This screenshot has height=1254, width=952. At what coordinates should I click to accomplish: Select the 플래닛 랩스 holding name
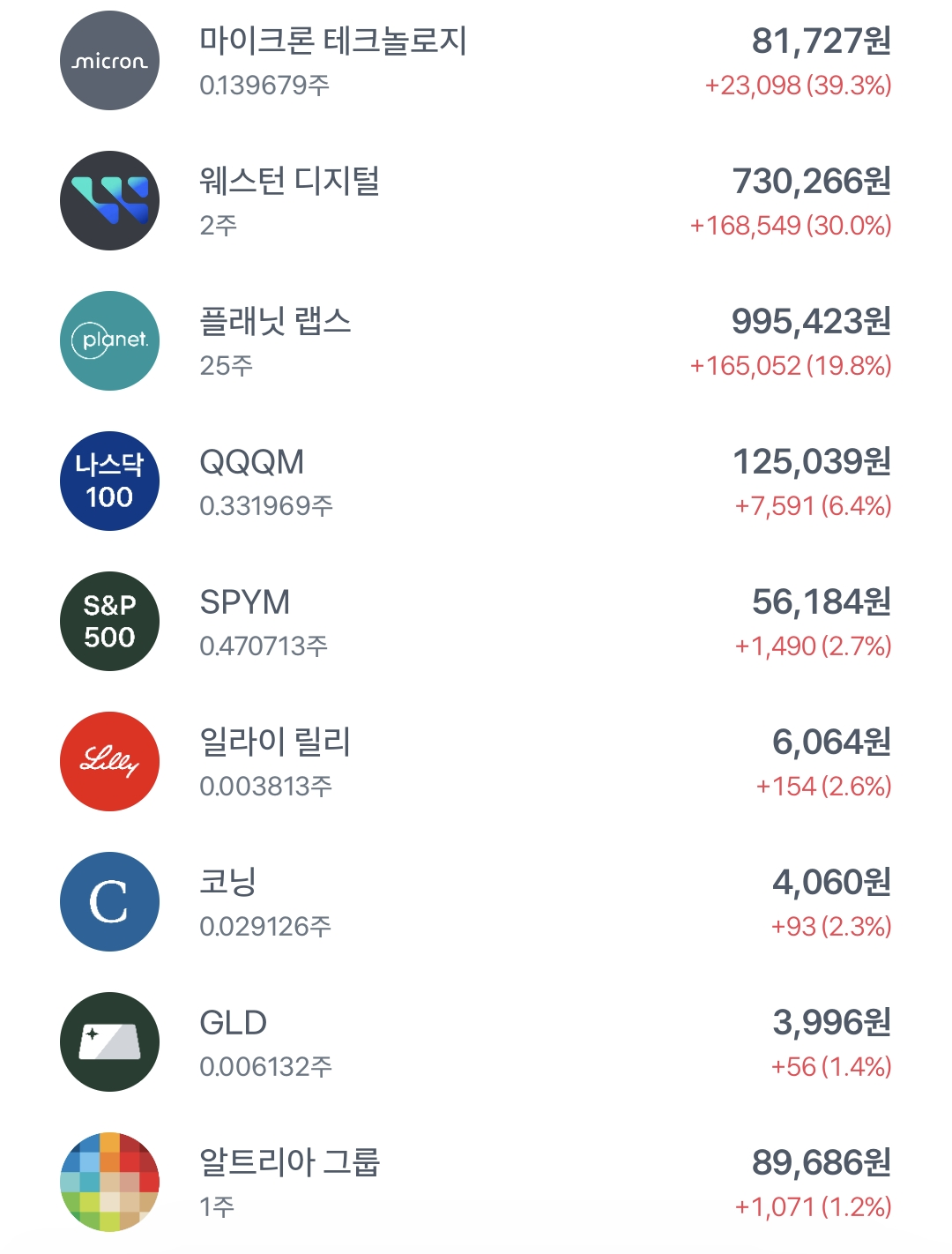pyautogui.click(x=275, y=322)
